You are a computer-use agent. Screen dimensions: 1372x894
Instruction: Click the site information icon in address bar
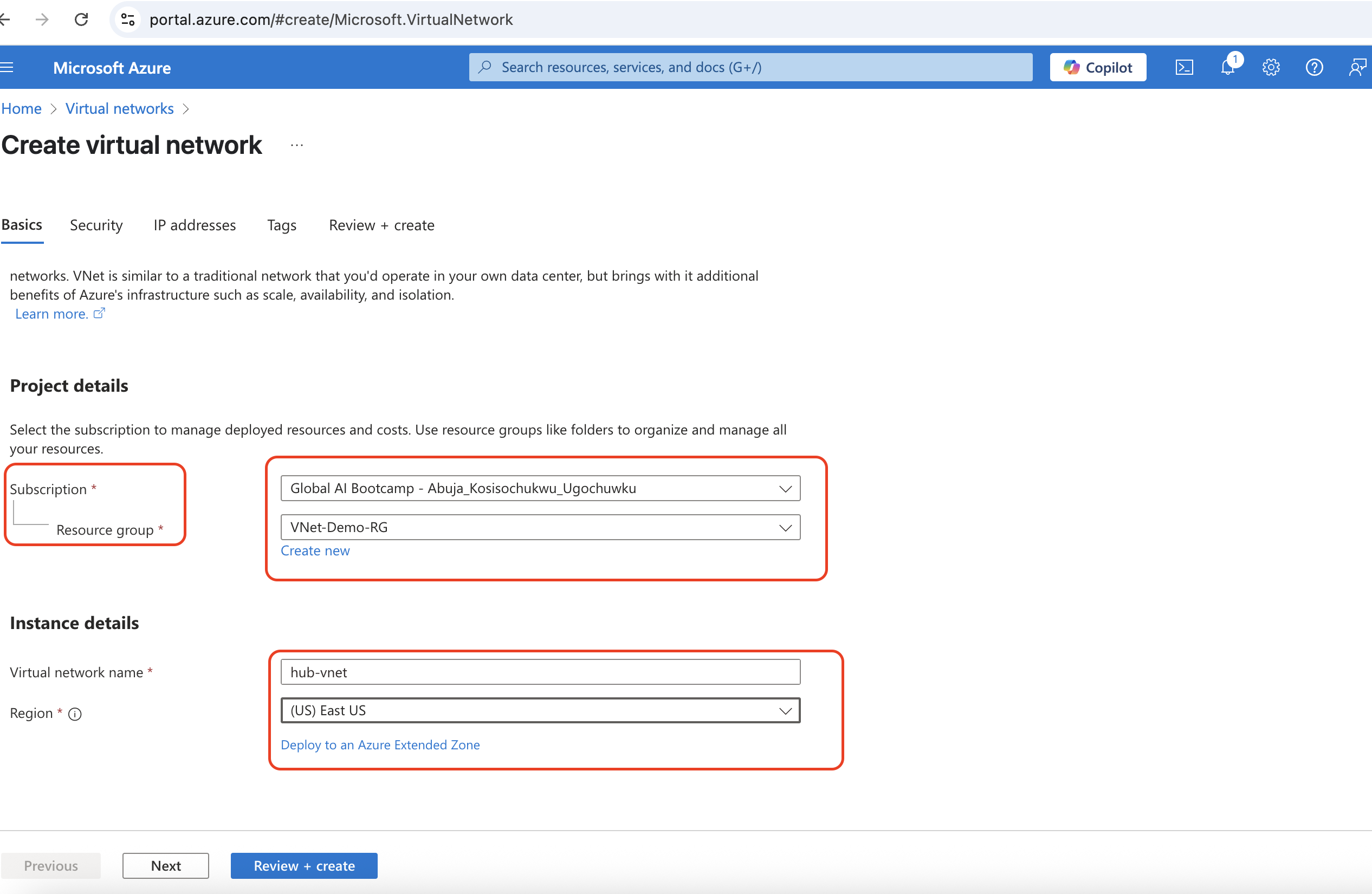pyautogui.click(x=128, y=20)
